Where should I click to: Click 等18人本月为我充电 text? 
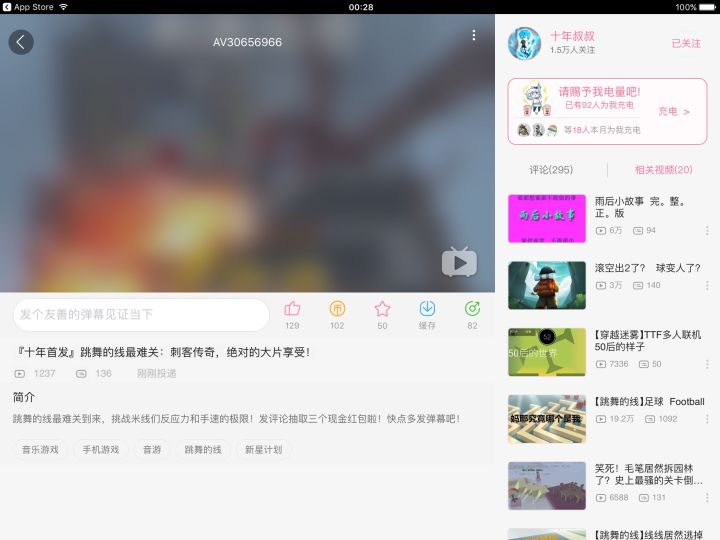(602, 130)
